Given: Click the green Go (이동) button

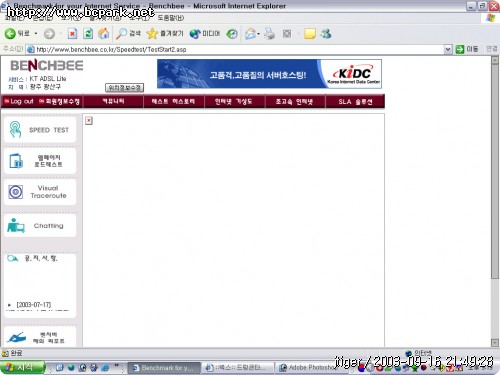Looking at the screenshot, I should [x=467, y=49].
